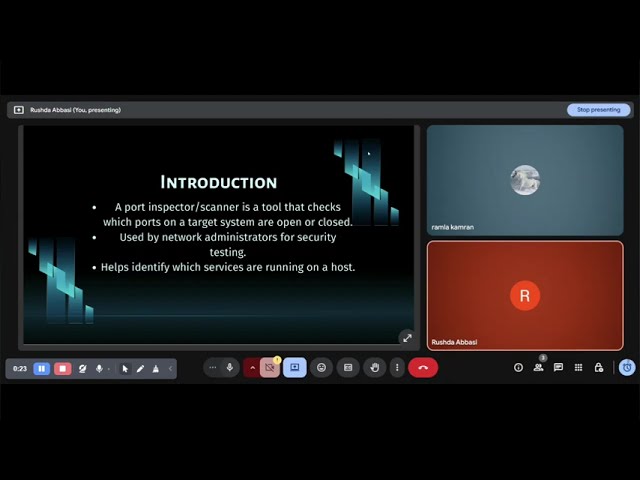Click the Stop presenting button
This screenshot has width=640, height=480.
pos(598,110)
